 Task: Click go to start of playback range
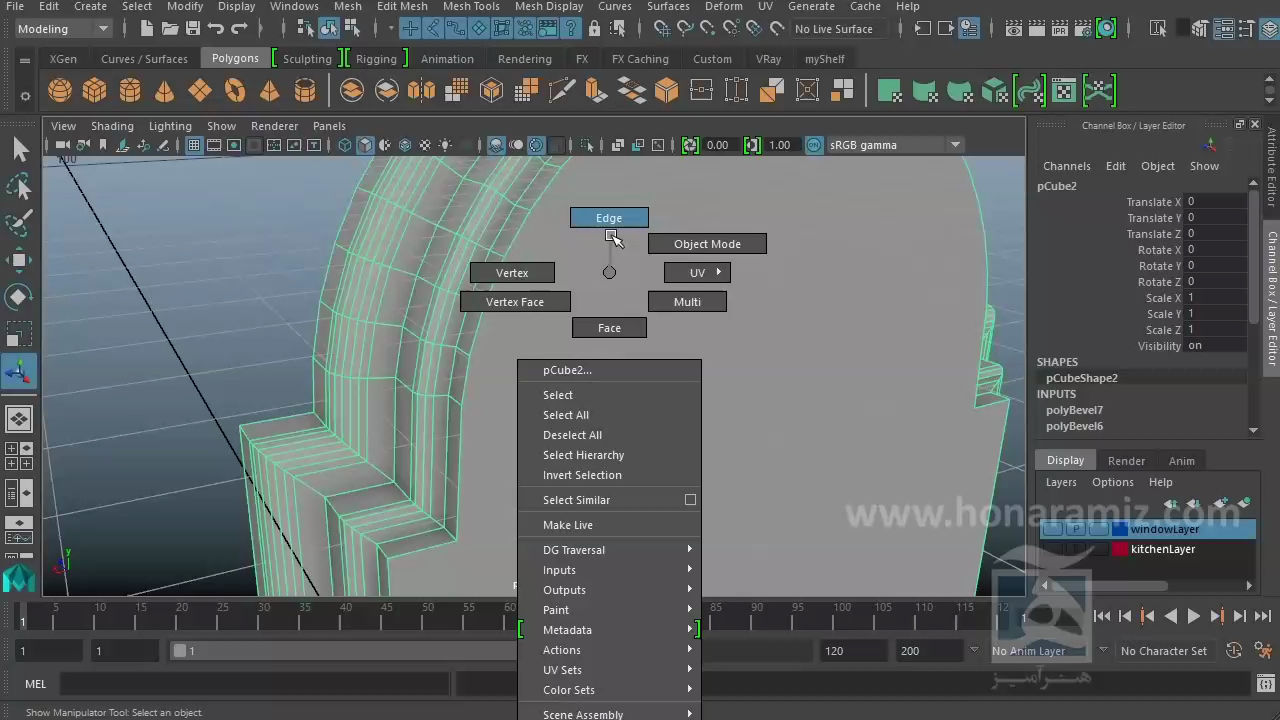click(x=1102, y=617)
